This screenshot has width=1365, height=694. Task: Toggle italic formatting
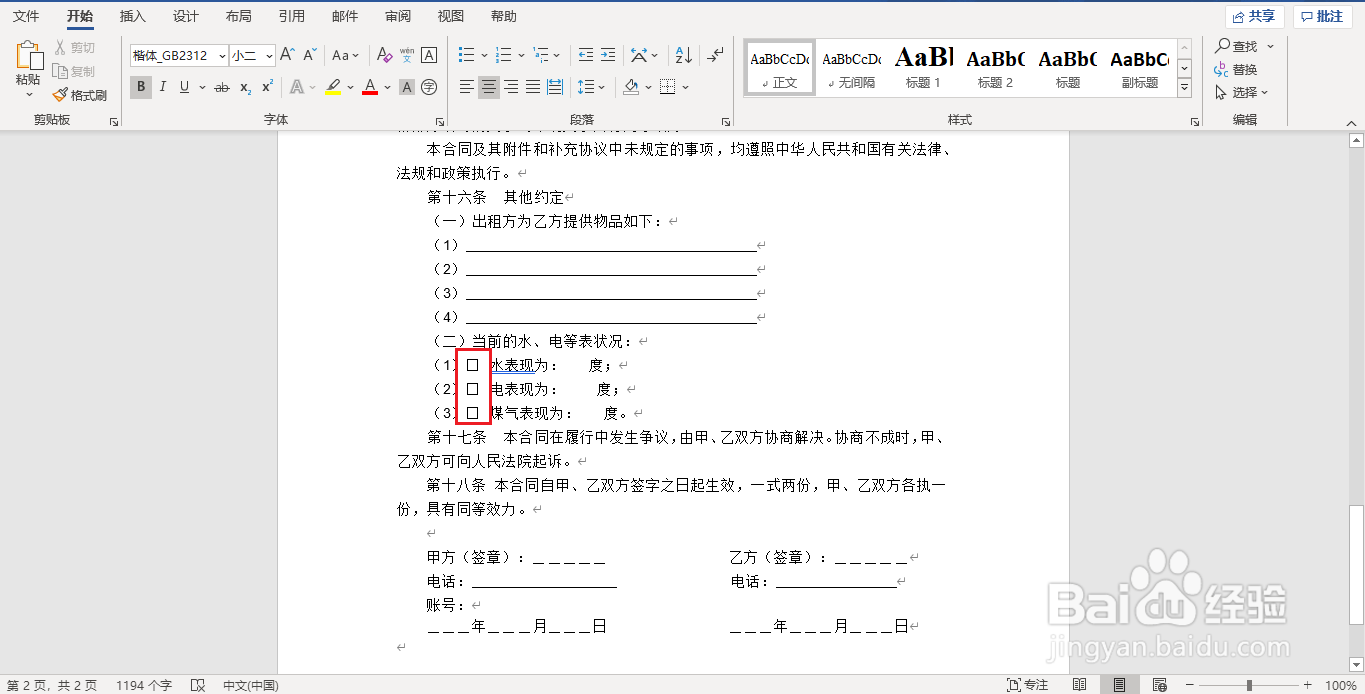click(163, 87)
